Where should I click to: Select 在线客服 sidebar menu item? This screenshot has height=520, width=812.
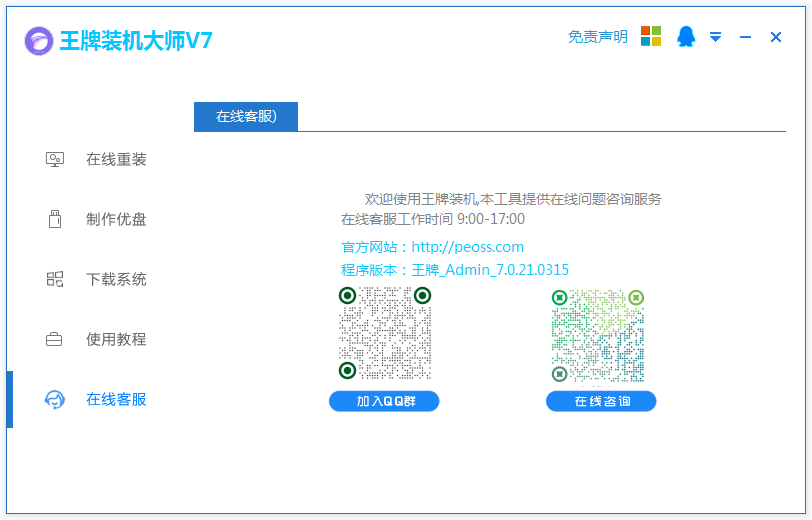coord(116,399)
